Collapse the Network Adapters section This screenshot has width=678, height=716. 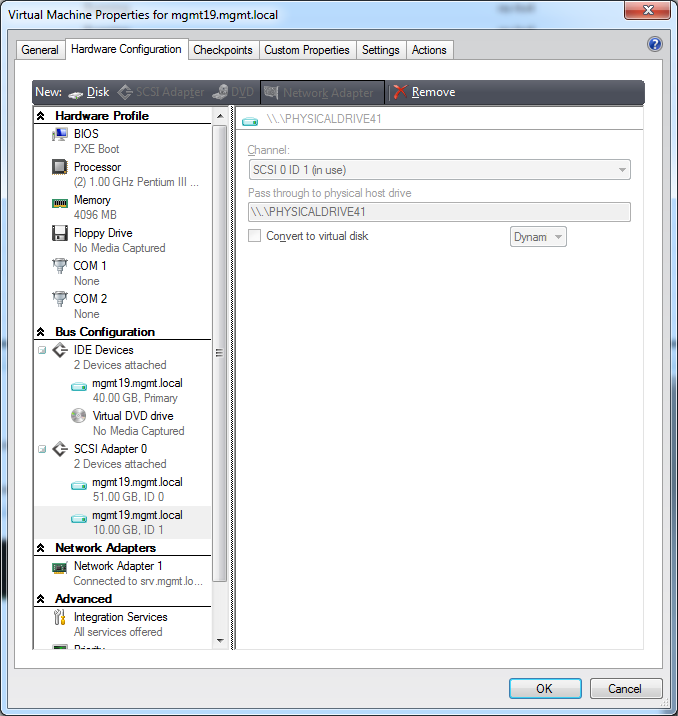[41, 548]
